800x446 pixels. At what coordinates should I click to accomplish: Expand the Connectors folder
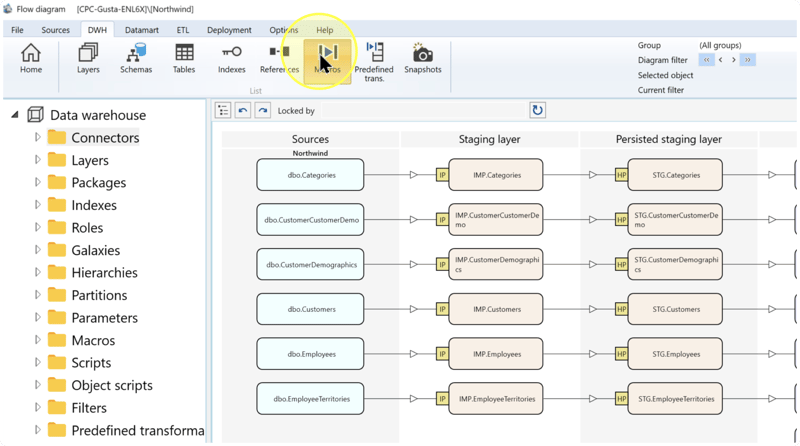[37, 137]
